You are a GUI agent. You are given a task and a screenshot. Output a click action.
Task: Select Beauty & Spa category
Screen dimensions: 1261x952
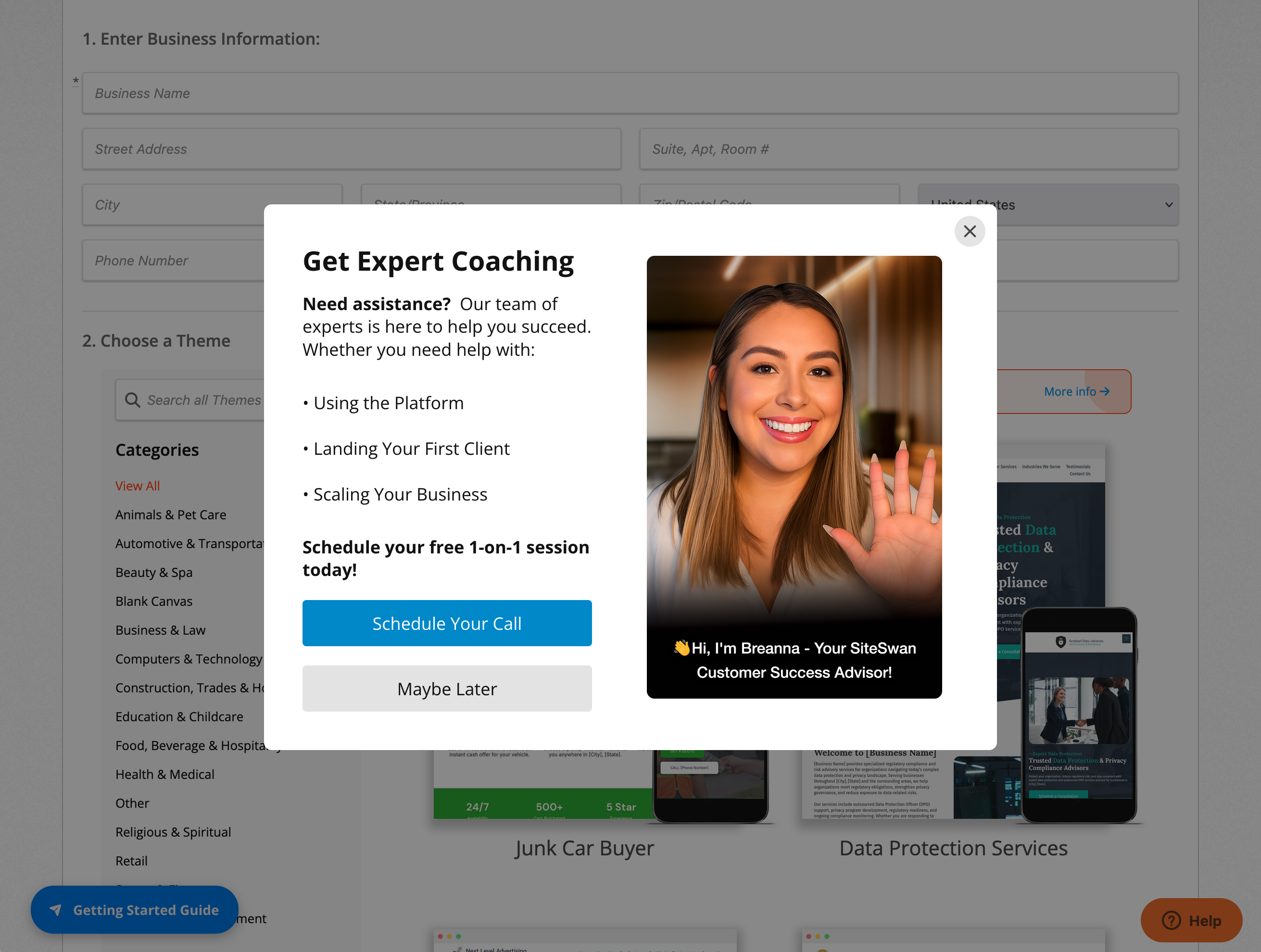click(154, 572)
